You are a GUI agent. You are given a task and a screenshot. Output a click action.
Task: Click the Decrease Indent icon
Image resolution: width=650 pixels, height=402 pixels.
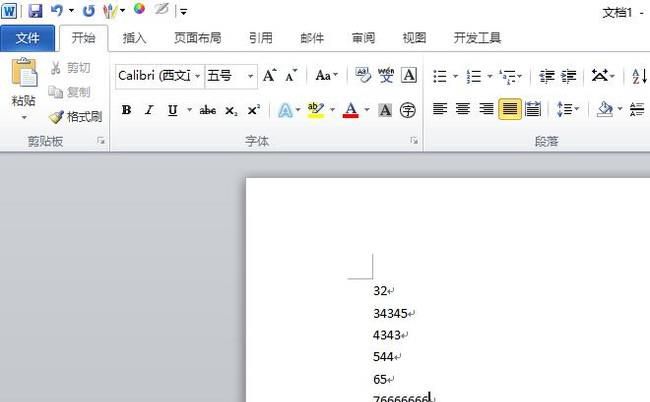pyautogui.click(x=546, y=76)
